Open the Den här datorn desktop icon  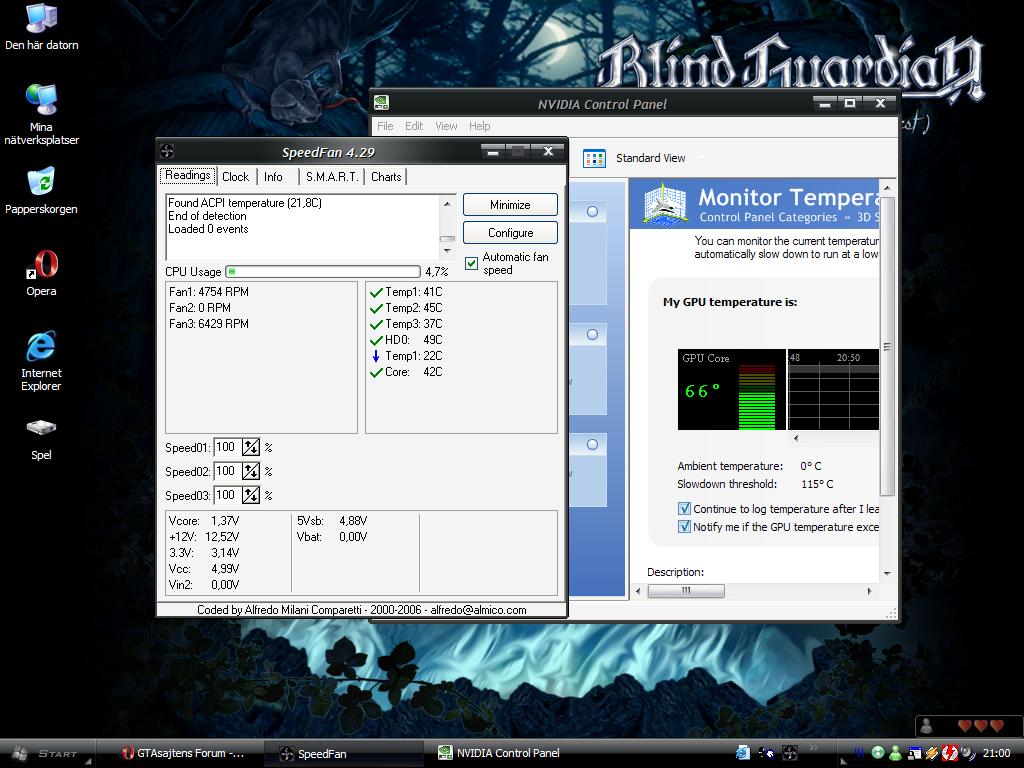tap(41, 25)
